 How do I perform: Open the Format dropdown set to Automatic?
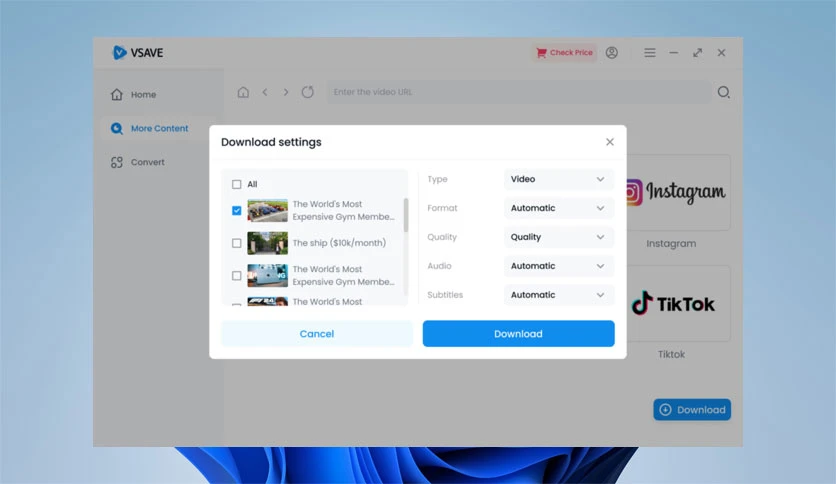pos(558,208)
